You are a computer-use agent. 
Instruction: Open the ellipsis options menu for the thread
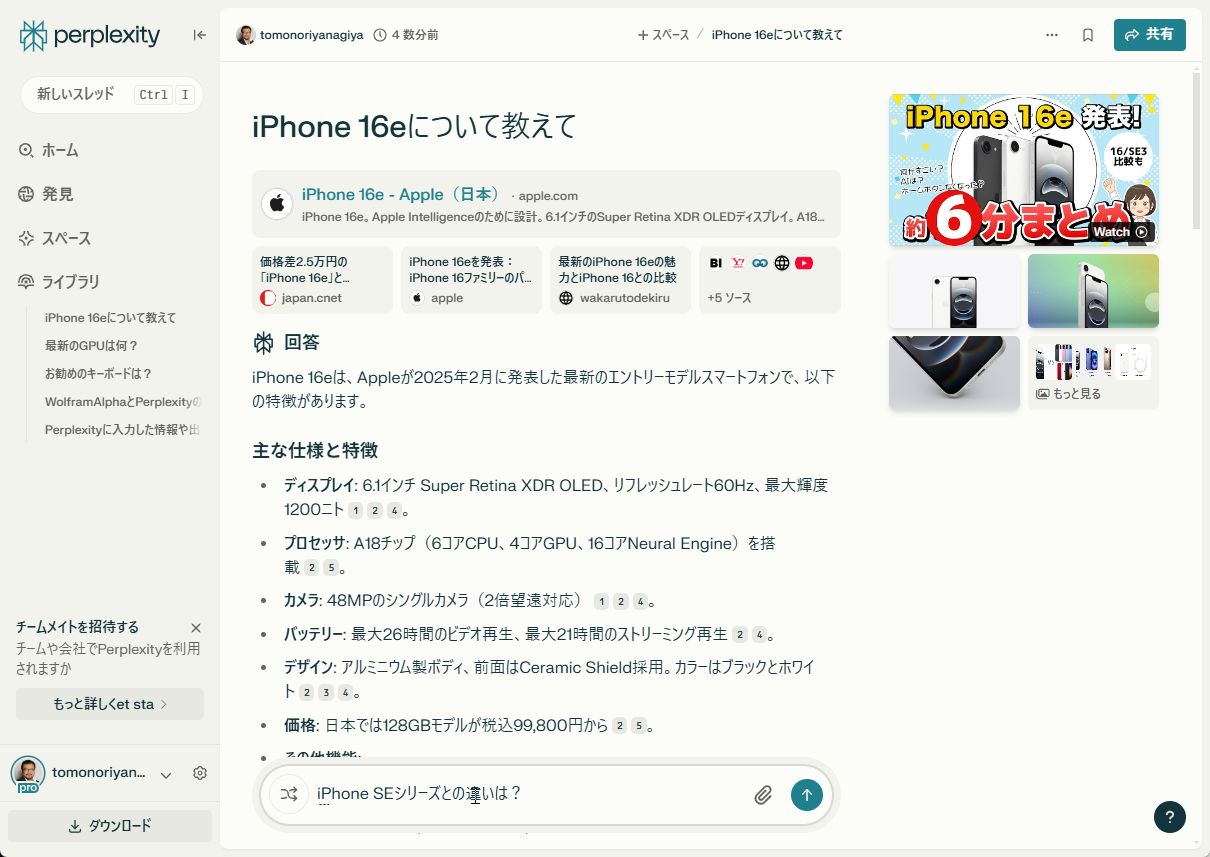point(1052,34)
